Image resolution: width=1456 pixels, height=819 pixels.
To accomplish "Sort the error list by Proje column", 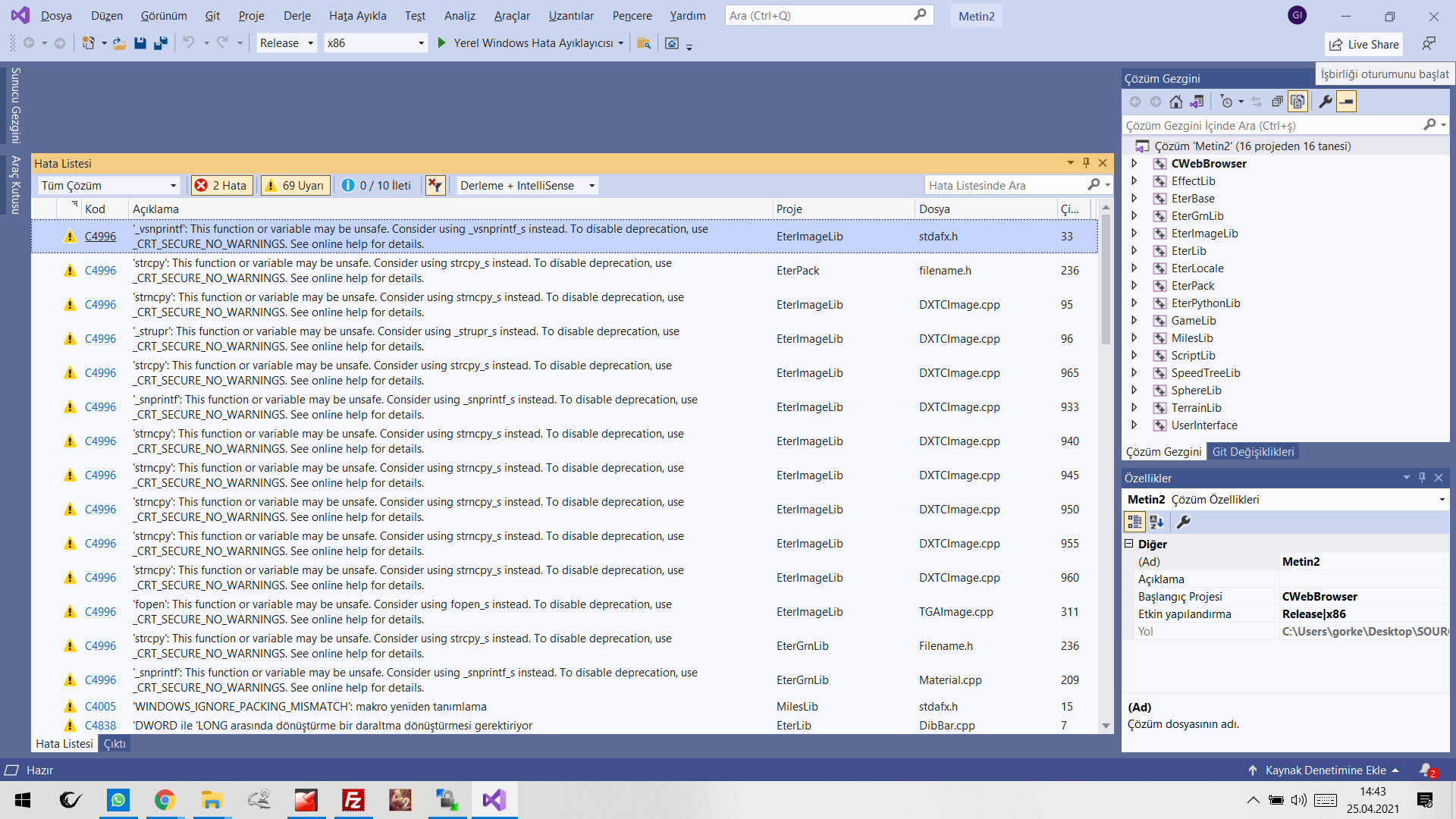I will pos(843,209).
